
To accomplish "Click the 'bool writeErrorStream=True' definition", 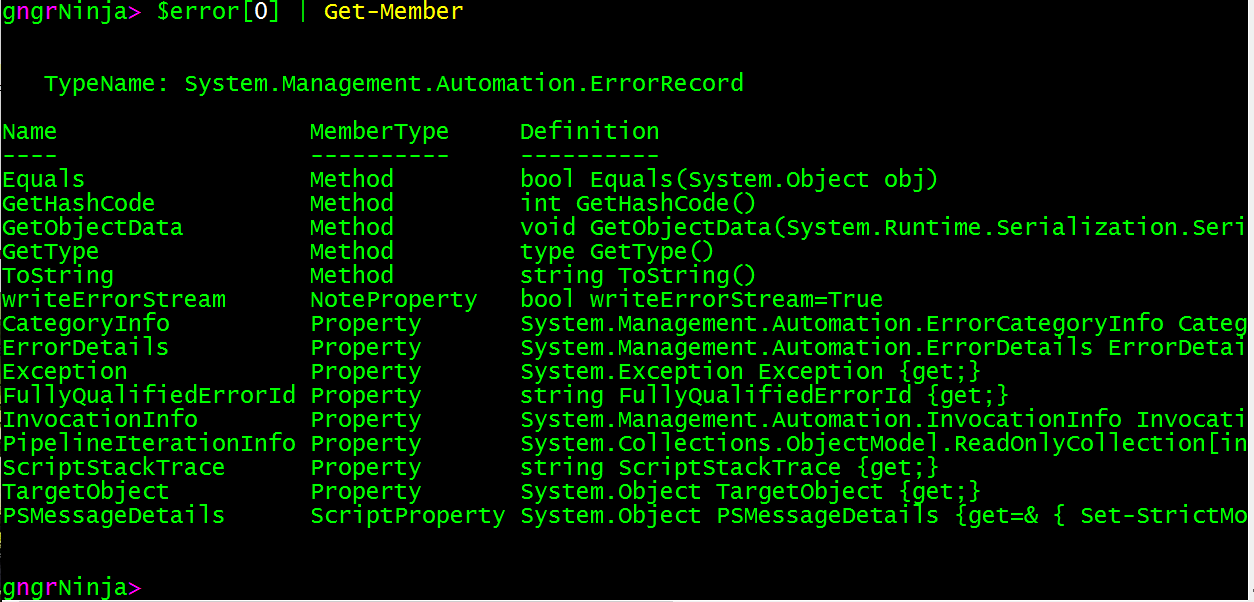I will 701,299.
